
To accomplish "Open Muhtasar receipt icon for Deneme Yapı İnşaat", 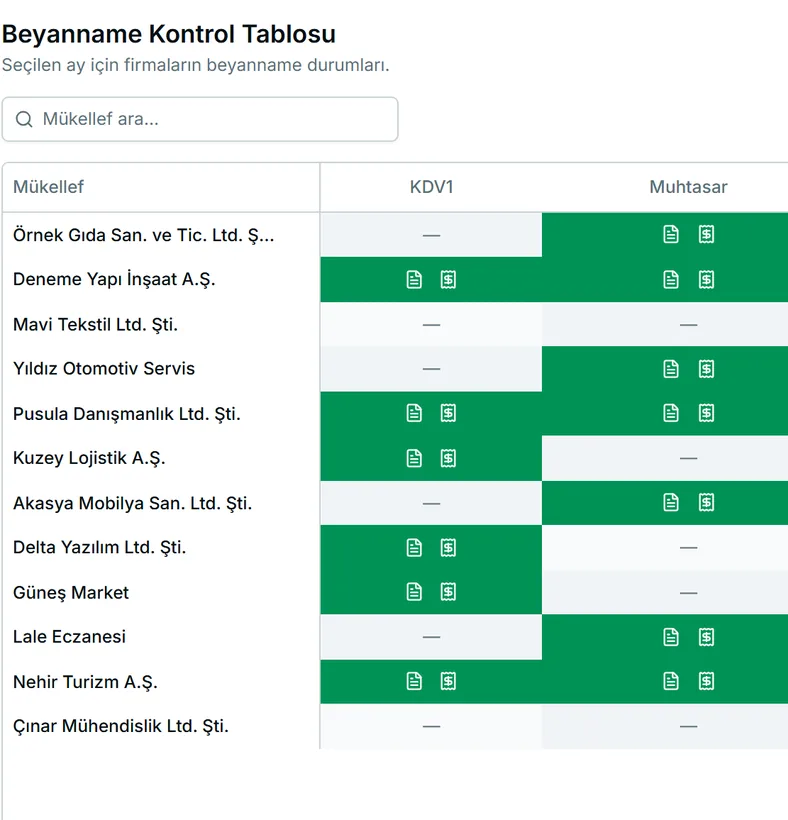I will [x=706, y=280].
